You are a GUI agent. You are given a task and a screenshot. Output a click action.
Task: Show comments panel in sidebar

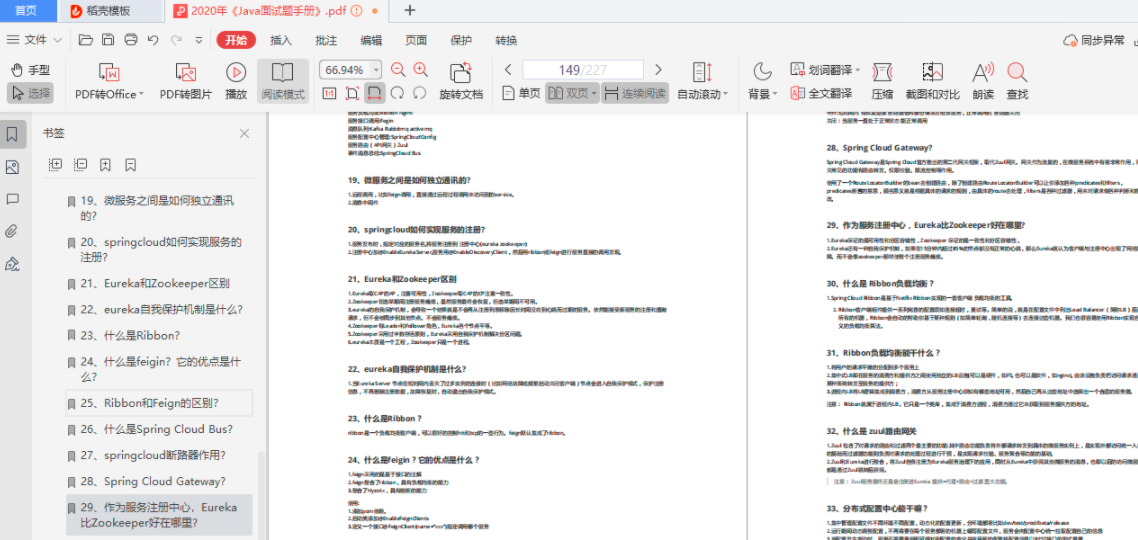[x=12, y=199]
